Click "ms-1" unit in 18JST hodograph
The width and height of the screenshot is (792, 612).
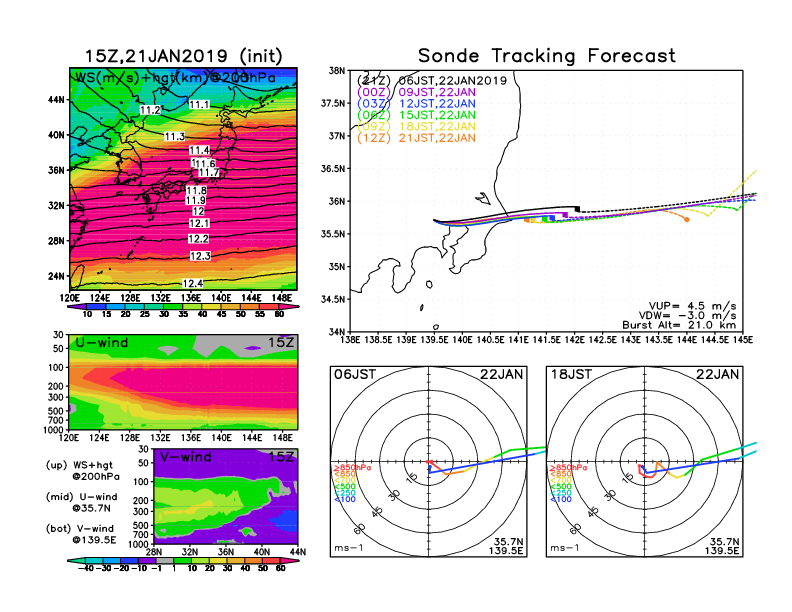coord(565,548)
